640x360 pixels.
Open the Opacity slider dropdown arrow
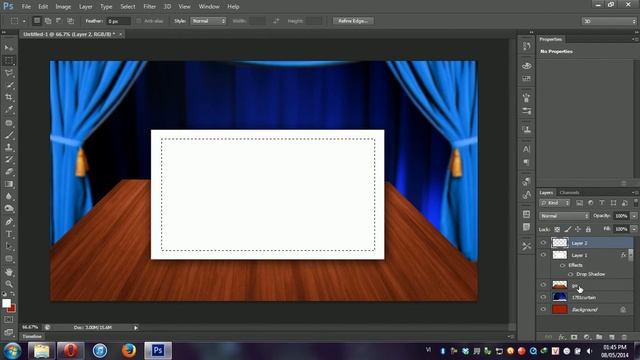tap(634, 216)
